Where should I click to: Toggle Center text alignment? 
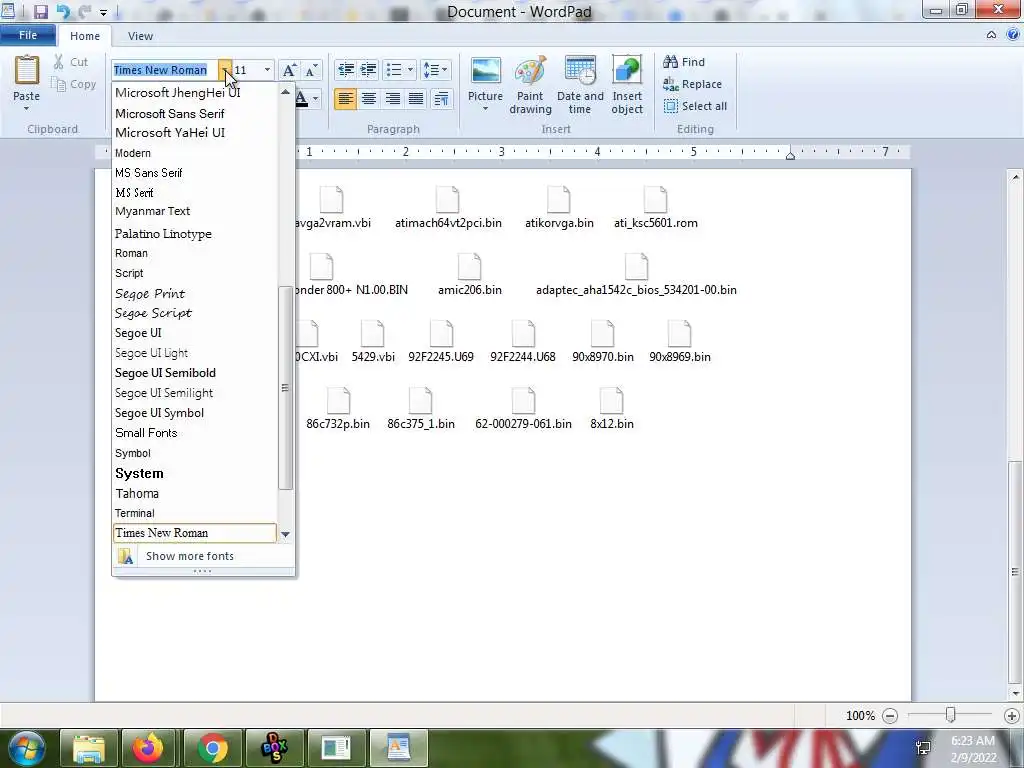tap(369, 99)
